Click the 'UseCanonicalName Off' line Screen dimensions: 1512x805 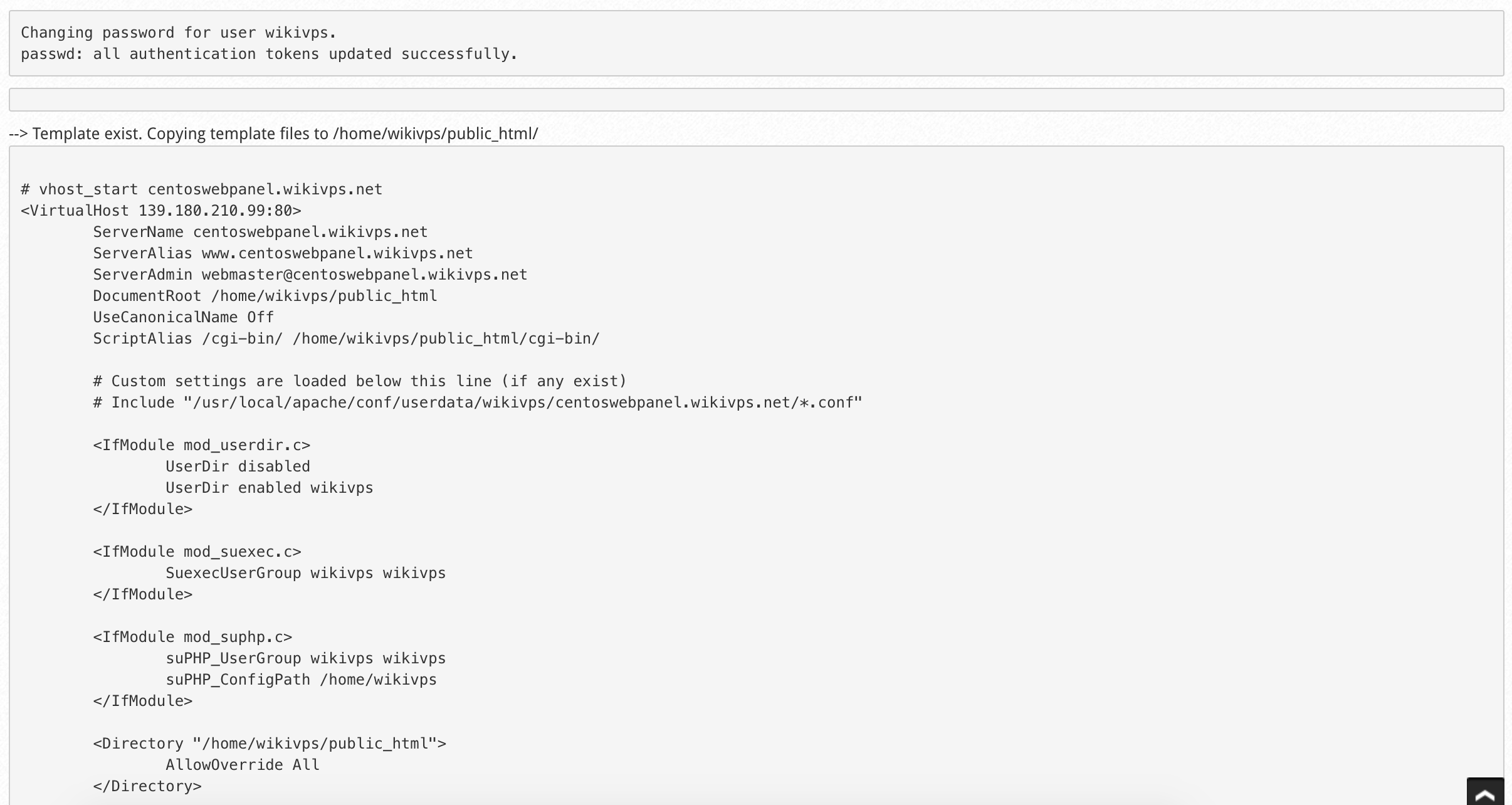tap(184, 317)
